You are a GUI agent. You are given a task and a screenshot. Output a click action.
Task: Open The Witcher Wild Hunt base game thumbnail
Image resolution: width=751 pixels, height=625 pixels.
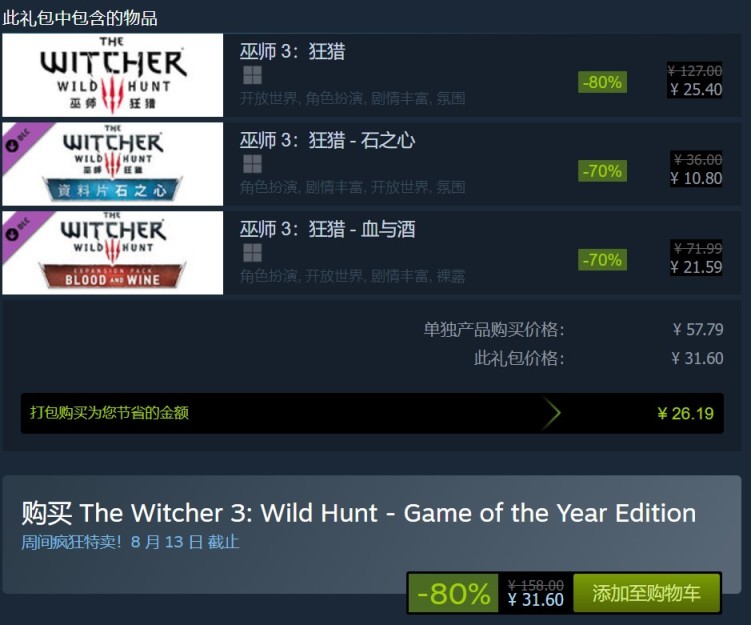113,75
